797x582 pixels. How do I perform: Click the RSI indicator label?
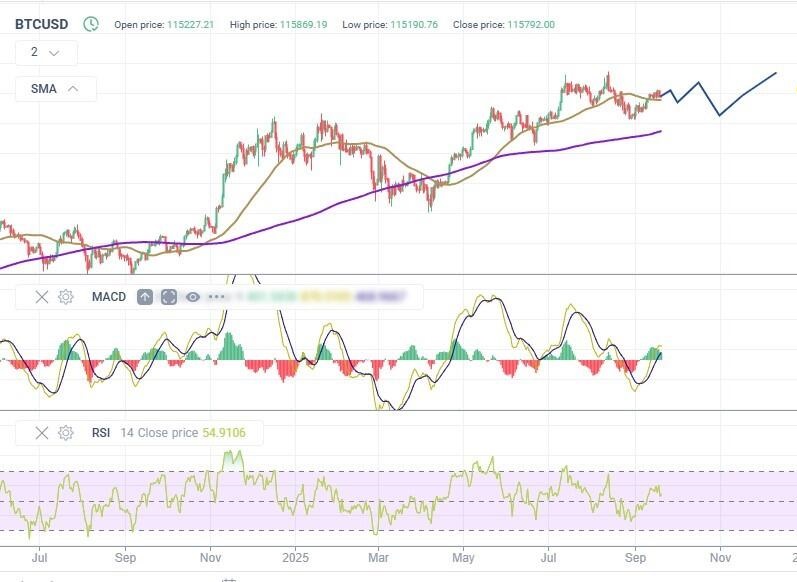101,433
